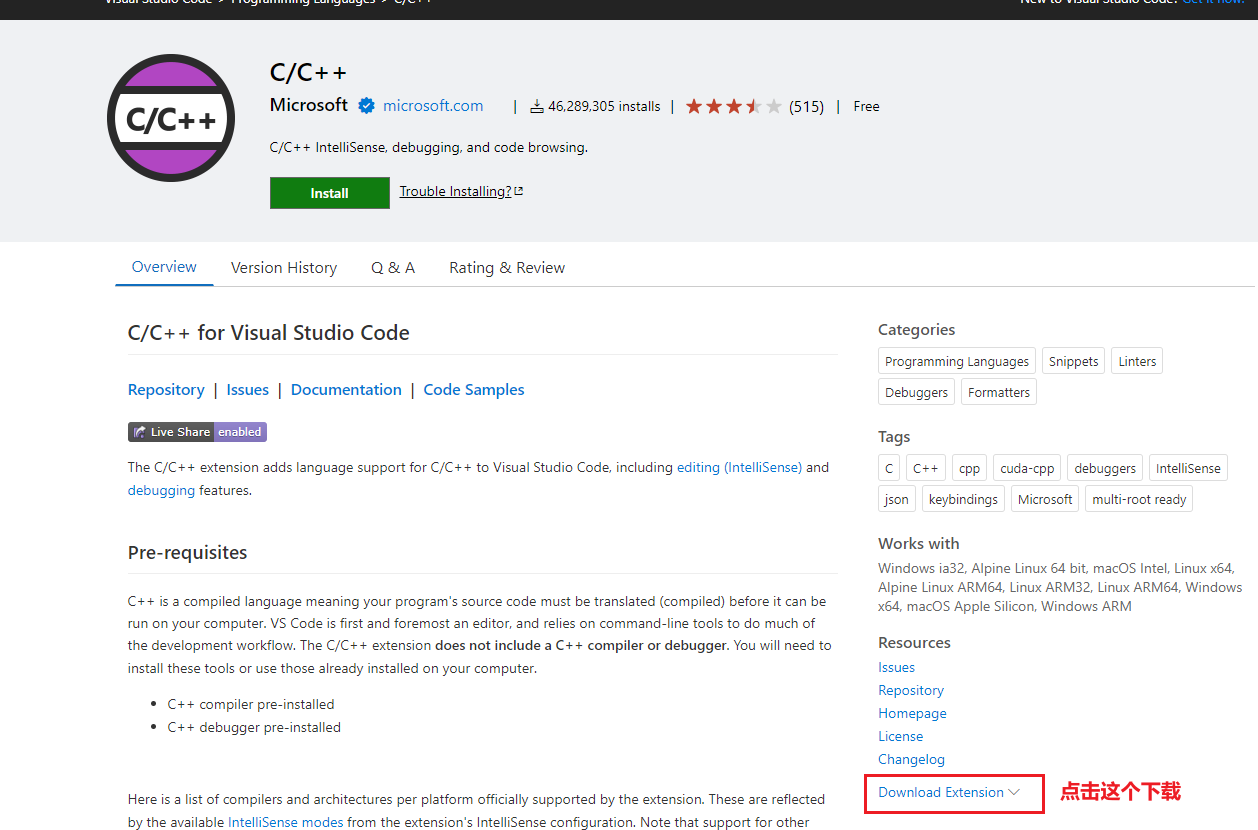Open Changelog under Resources
Image resolution: width=1258 pixels, height=830 pixels.
pyautogui.click(x=911, y=759)
